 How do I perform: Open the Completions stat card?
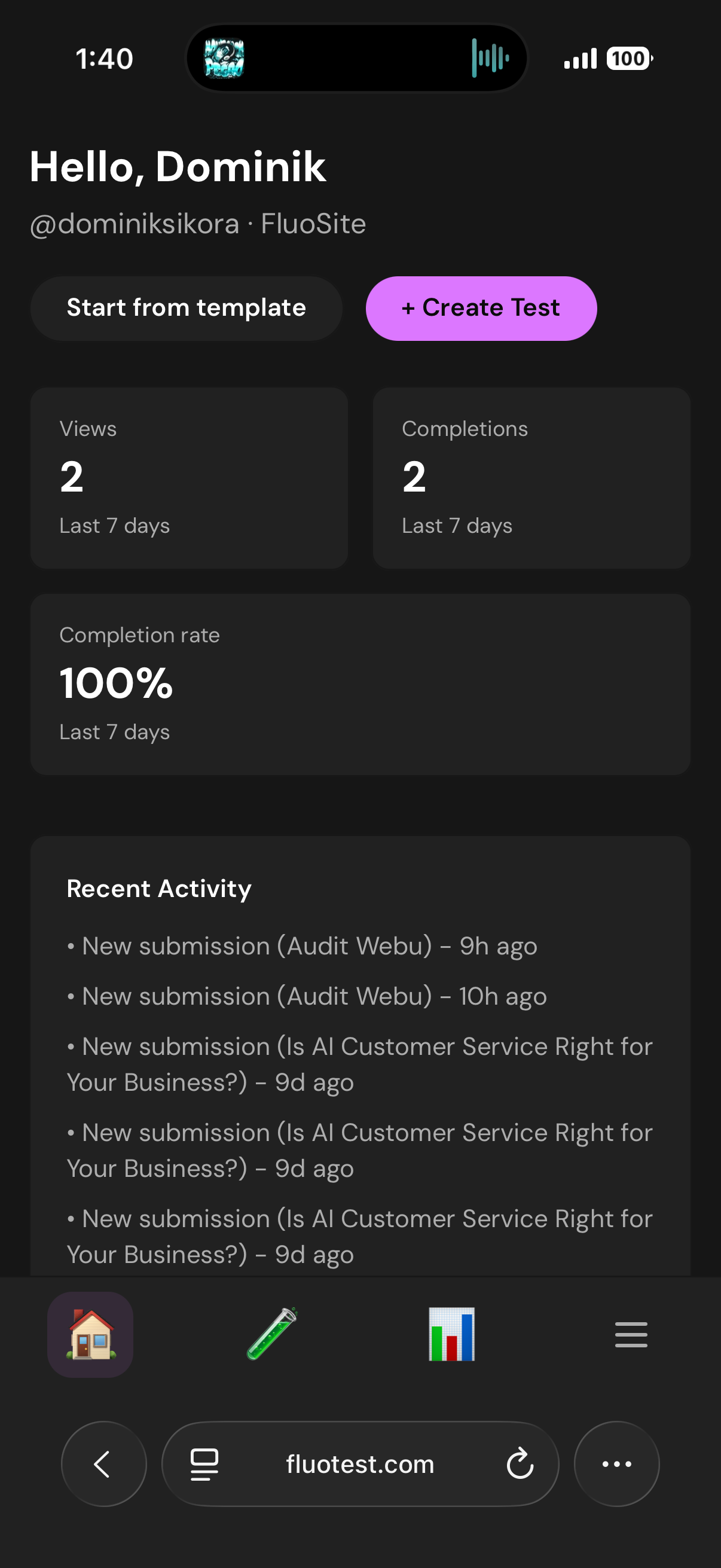point(530,478)
